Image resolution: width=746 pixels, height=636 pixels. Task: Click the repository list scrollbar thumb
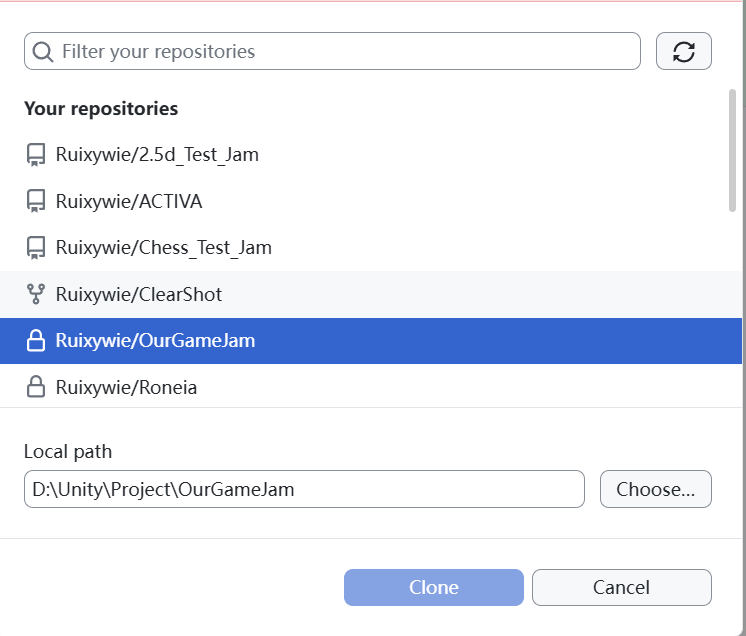point(733,150)
